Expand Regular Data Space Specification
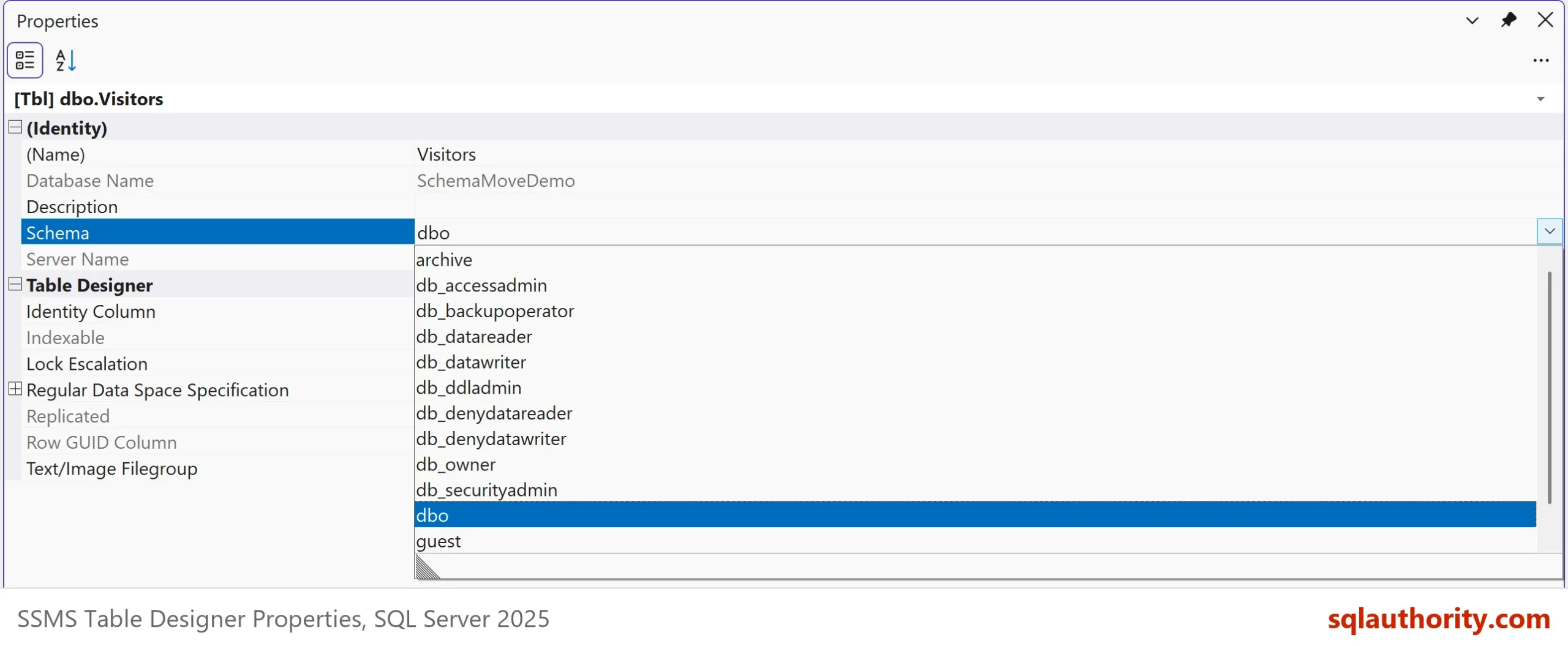Image resolution: width=1568 pixels, height=646 pixels. (15, 389)
